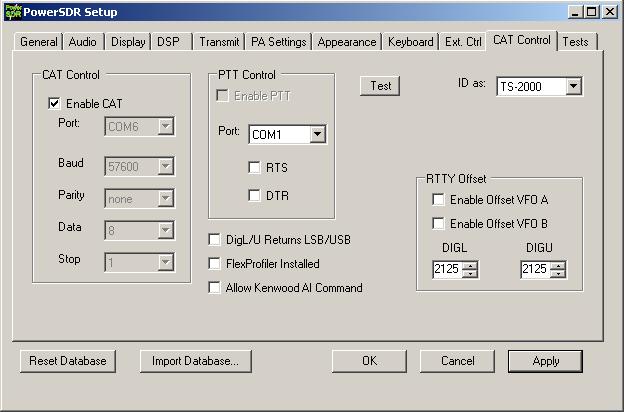Enable the RTS checkbox
This screenshot has width=624, height=412.
[255, 167]
